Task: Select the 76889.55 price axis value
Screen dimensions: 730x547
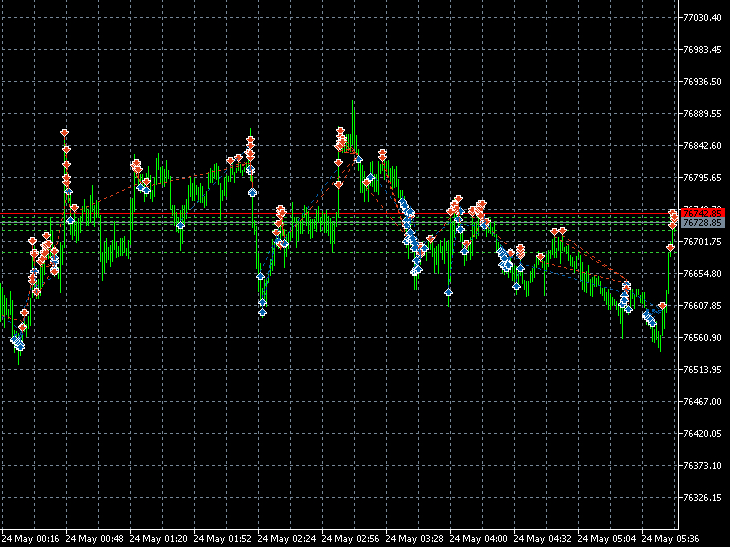Action: click(702, 114)
